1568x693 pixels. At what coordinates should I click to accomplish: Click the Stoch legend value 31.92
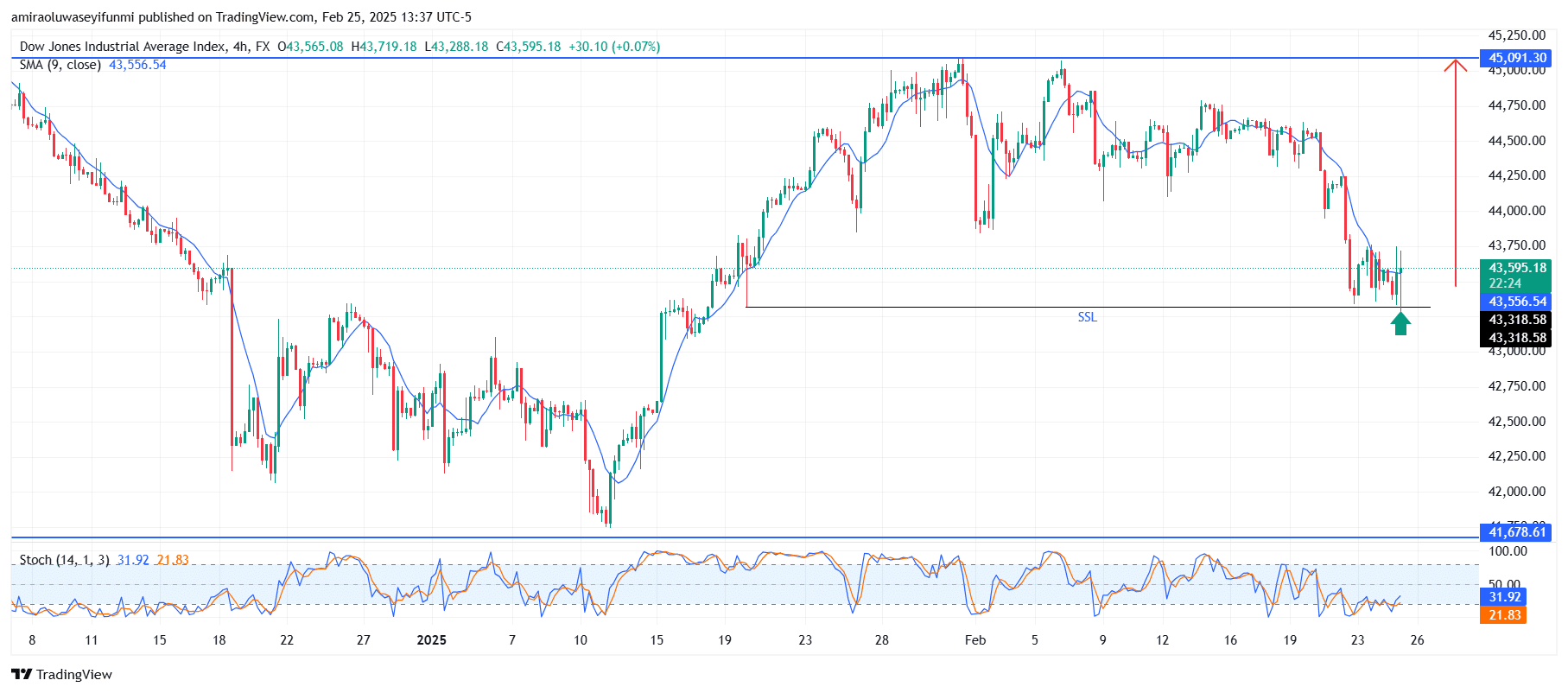pyautogui.click(x=133, y=560)
